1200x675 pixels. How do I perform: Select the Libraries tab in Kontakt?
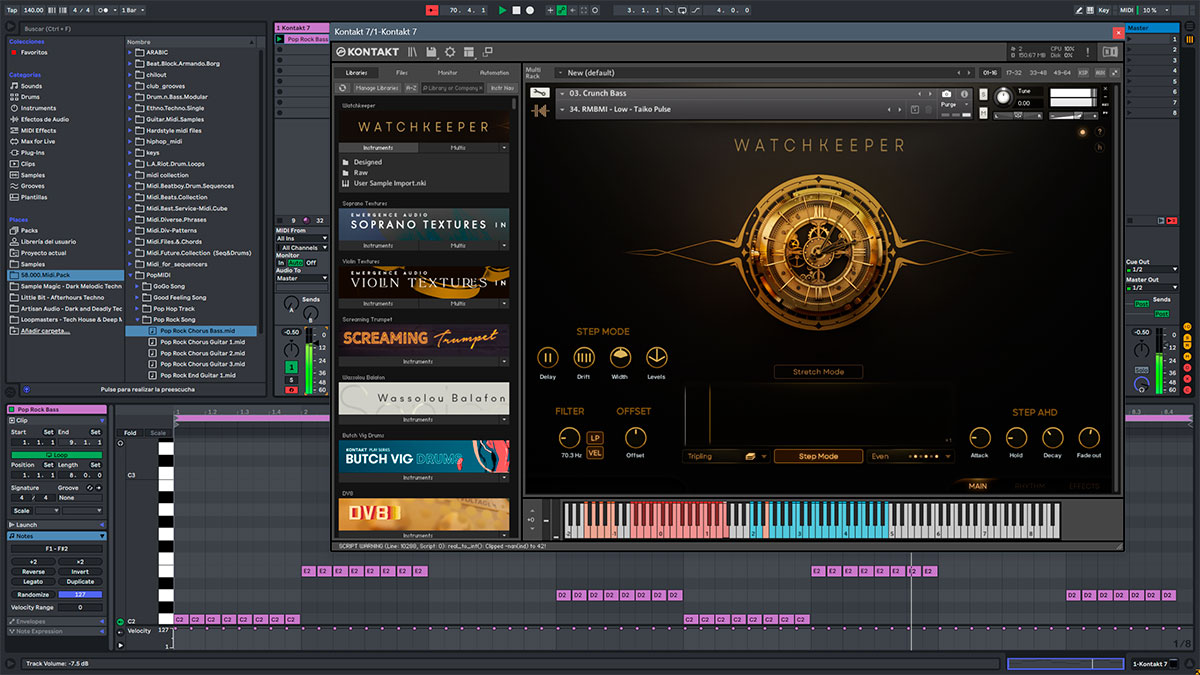[357, 73]
